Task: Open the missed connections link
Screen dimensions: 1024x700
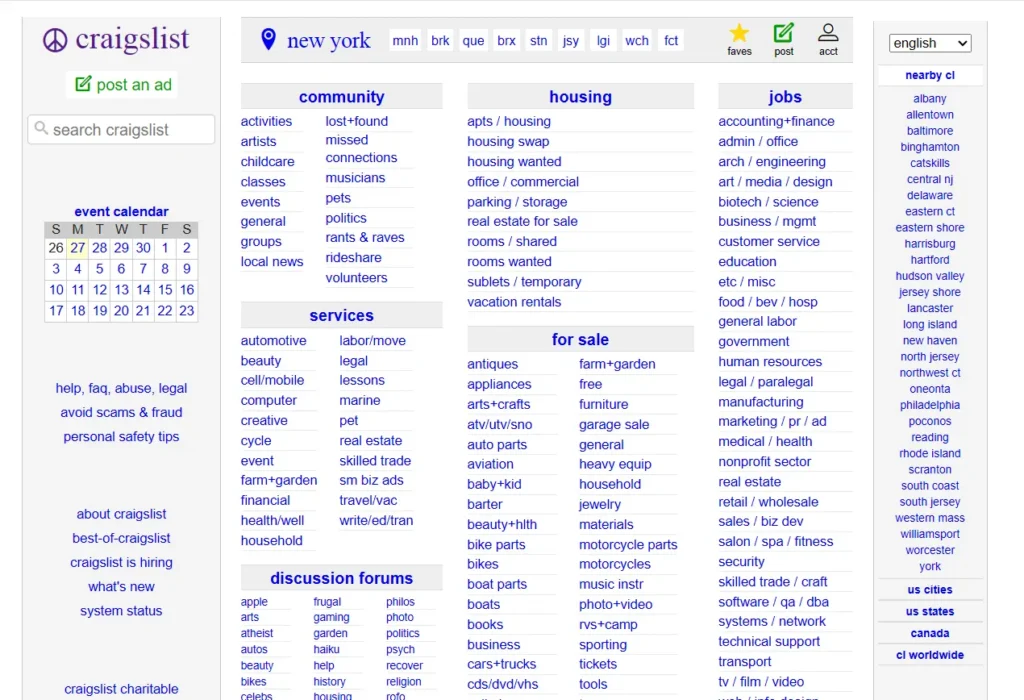Action: point(361,149)
